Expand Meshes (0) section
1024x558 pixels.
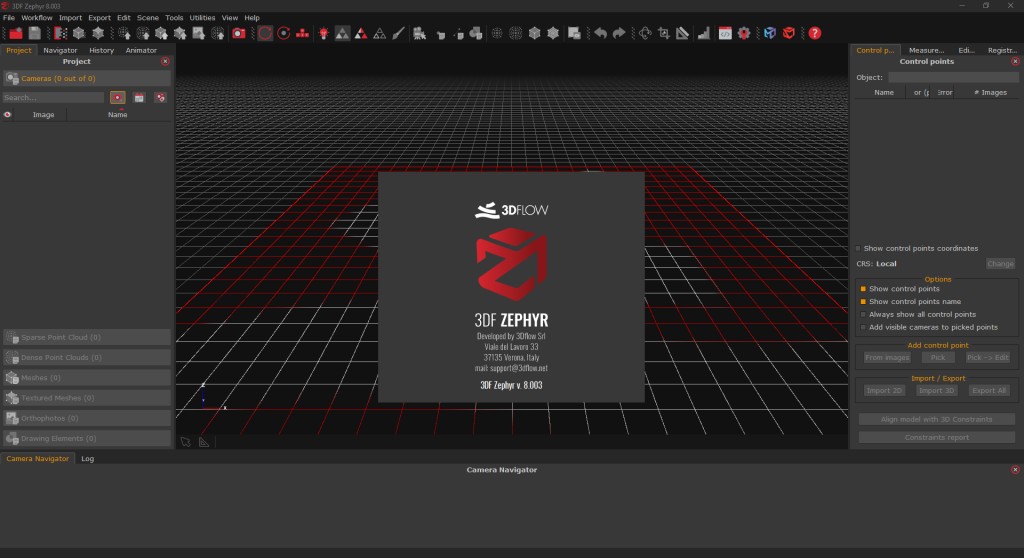coord(87,378)
